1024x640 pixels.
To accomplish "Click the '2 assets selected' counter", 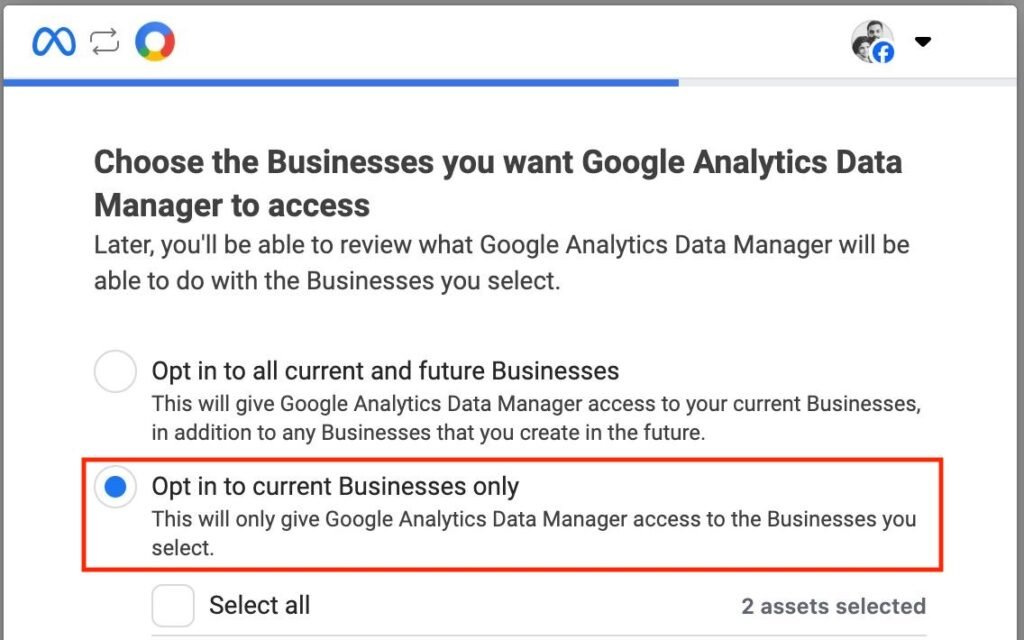I will click(x=833, y=606).
